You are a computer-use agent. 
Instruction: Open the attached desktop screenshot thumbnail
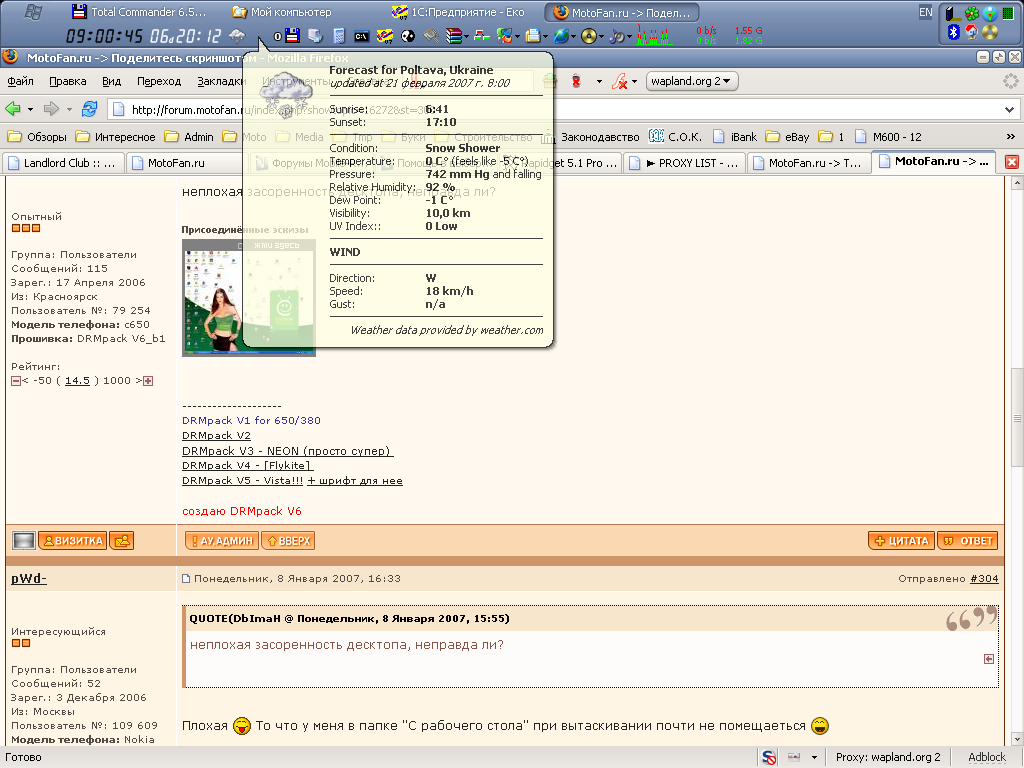[249, 298]
